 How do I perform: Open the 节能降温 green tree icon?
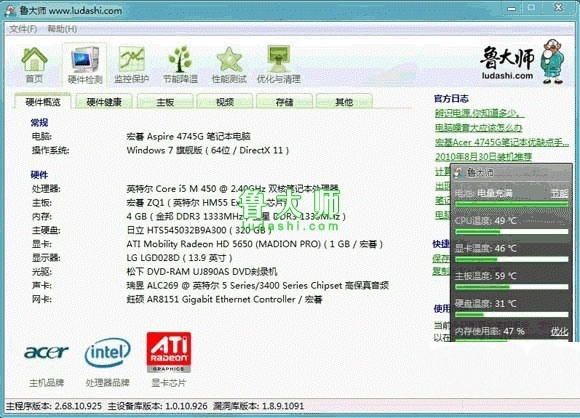[180, 65]
